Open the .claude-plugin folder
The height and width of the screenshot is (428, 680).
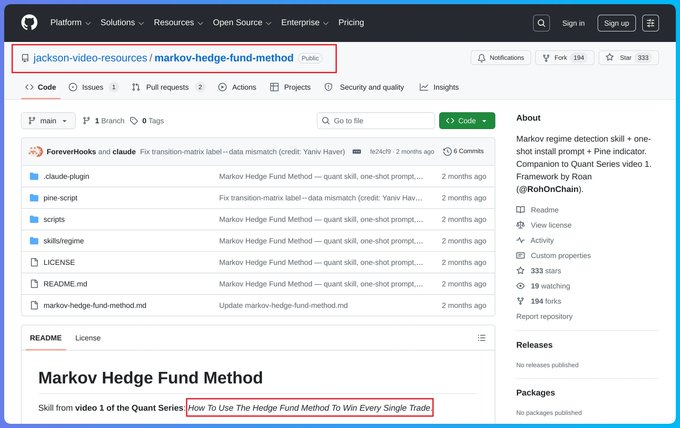point(66,176)
